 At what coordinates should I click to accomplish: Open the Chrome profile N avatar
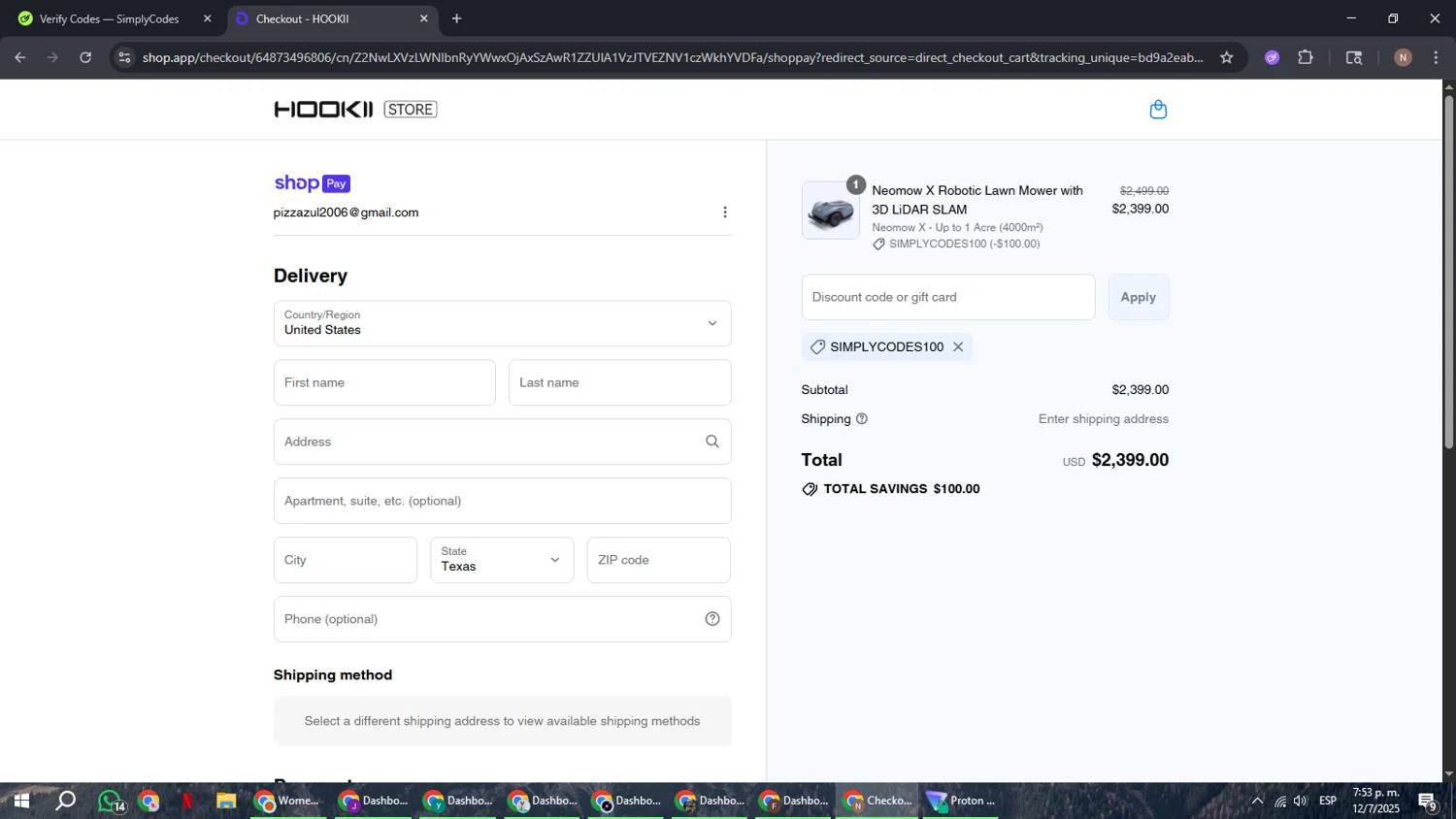click(x=1403, y=57)
